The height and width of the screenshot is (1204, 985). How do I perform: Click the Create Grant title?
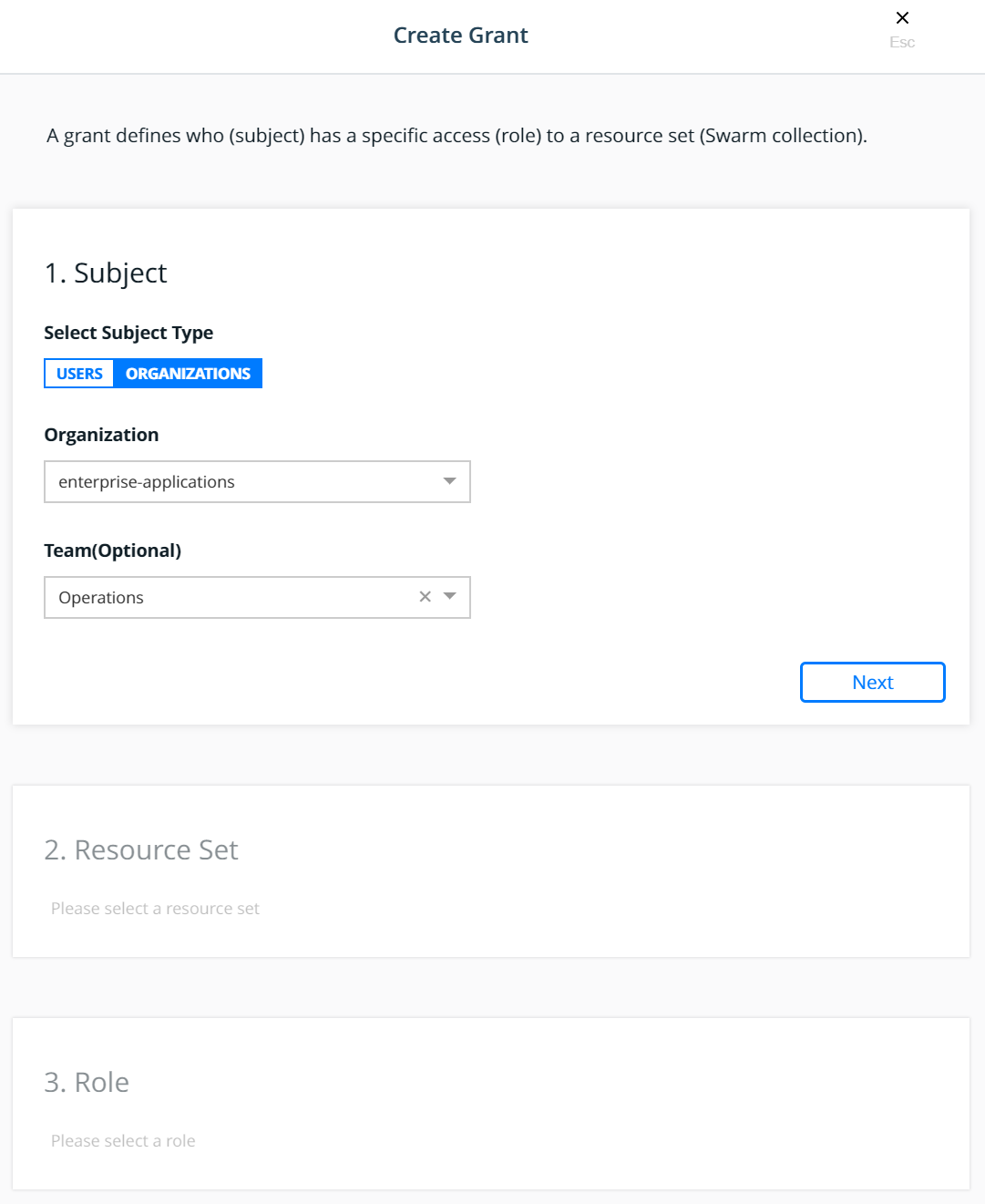pos(460,36)
